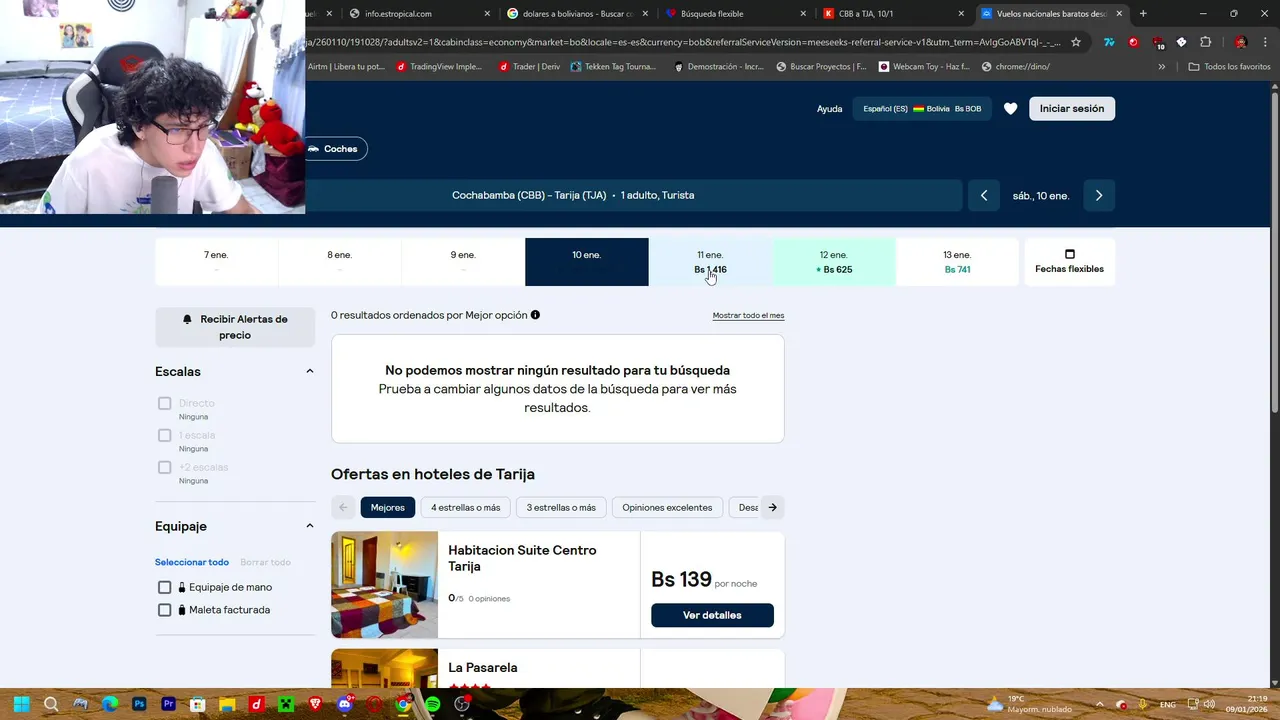Open the Chrome profile avatar

click(x=1241, y=42)
